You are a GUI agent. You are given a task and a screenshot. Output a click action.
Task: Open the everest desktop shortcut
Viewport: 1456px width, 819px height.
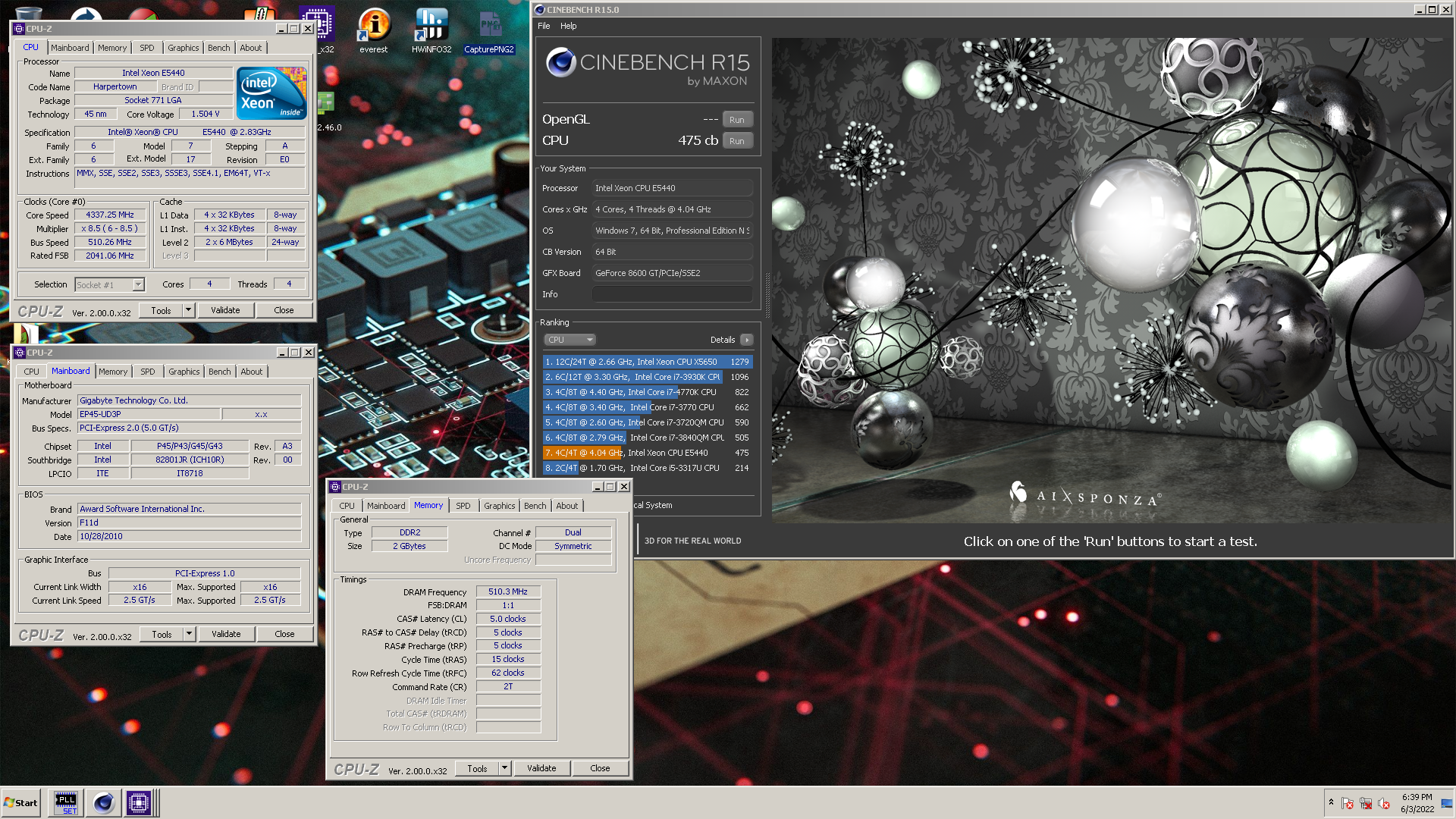coord(374,31)
